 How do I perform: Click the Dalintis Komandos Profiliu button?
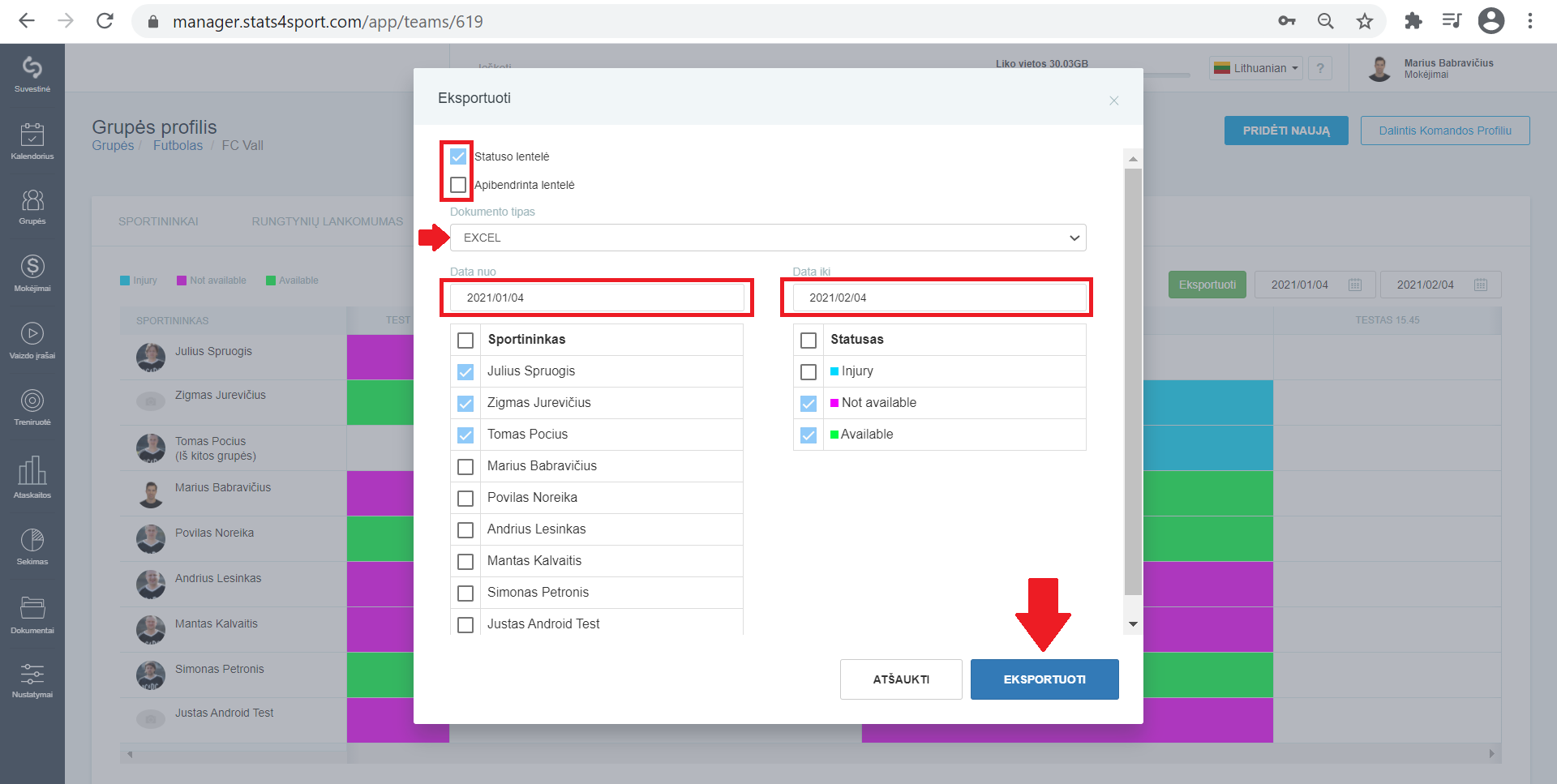coord(1445,131)
